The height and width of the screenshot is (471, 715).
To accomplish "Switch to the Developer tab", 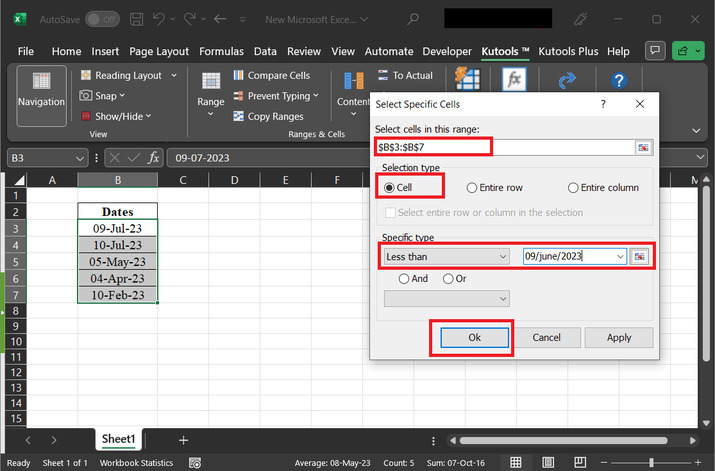I will [x=447, y=51].
